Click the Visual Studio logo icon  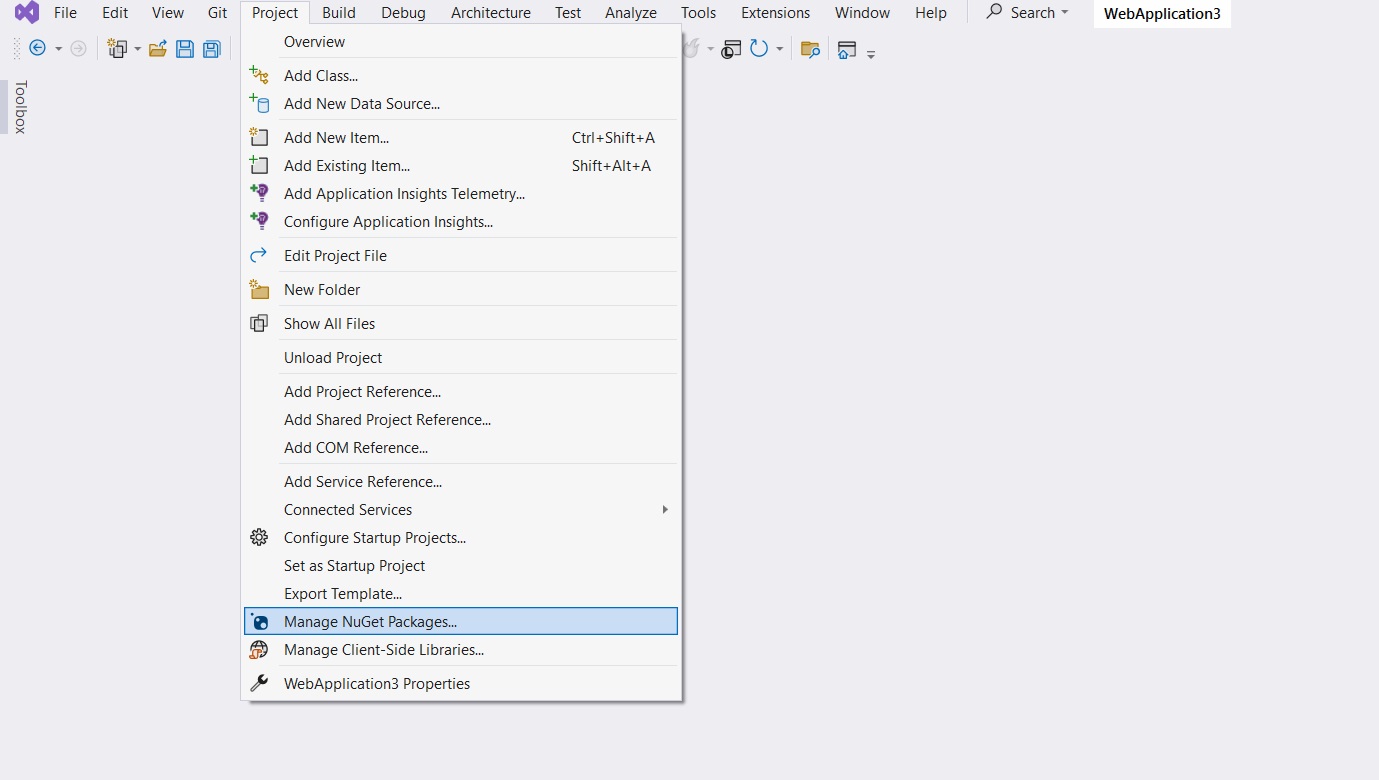(x=27, y=13)
